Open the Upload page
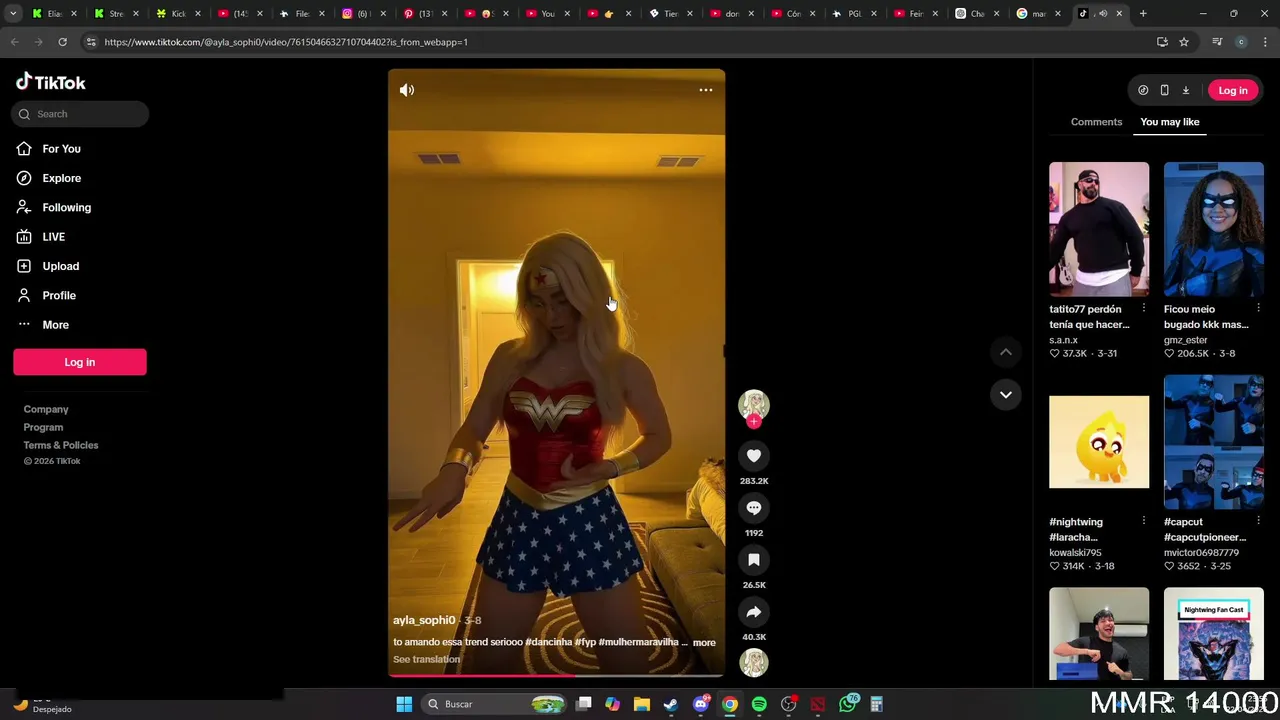1280x720 pixels. [x=60, y=266]
